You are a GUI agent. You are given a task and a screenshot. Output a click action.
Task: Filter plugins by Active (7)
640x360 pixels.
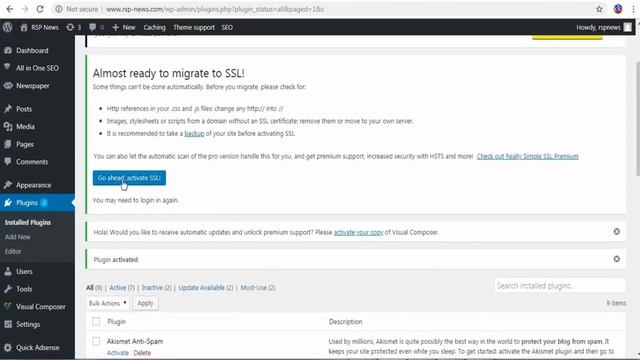[x=122, y=288]
